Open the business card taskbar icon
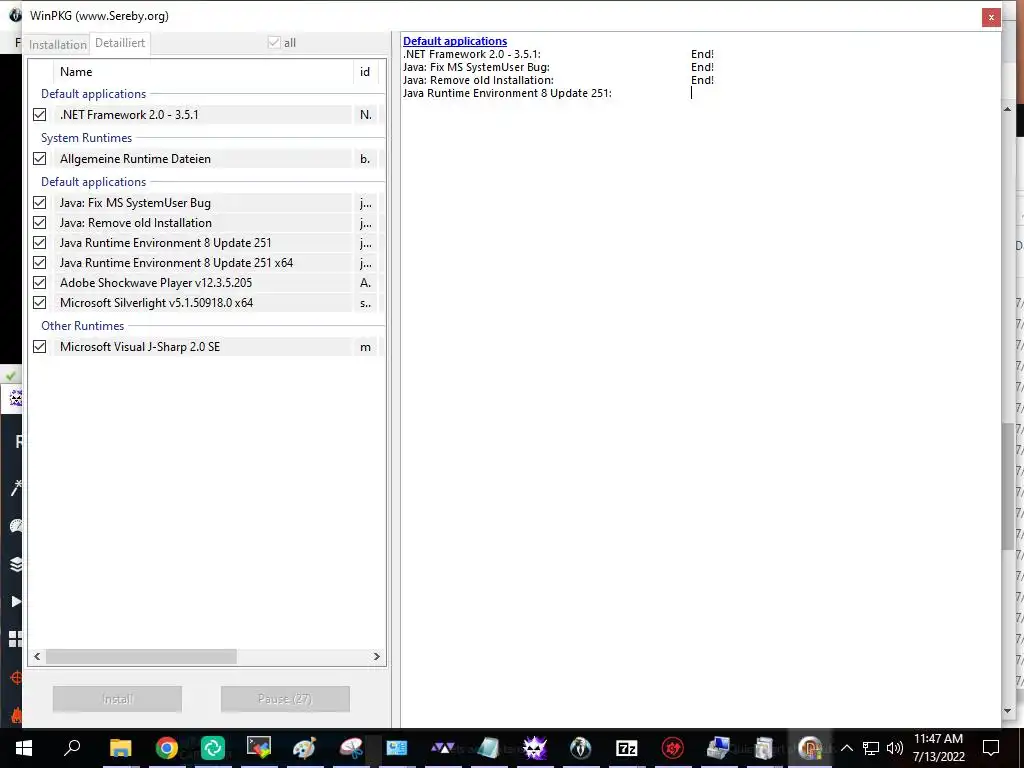 (x=396, y=748)
